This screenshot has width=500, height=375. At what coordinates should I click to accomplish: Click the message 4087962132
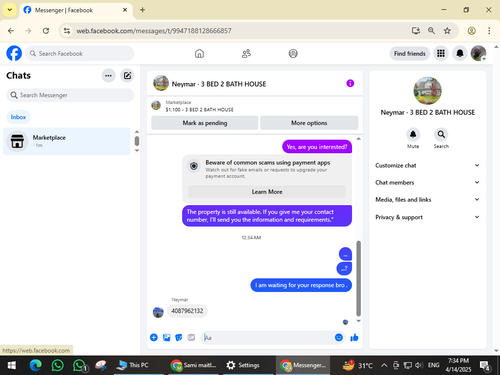(x=187, y=311)
